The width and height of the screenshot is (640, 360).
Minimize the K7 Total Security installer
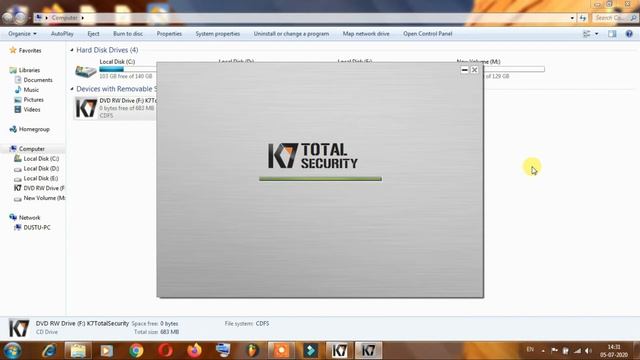464,70
